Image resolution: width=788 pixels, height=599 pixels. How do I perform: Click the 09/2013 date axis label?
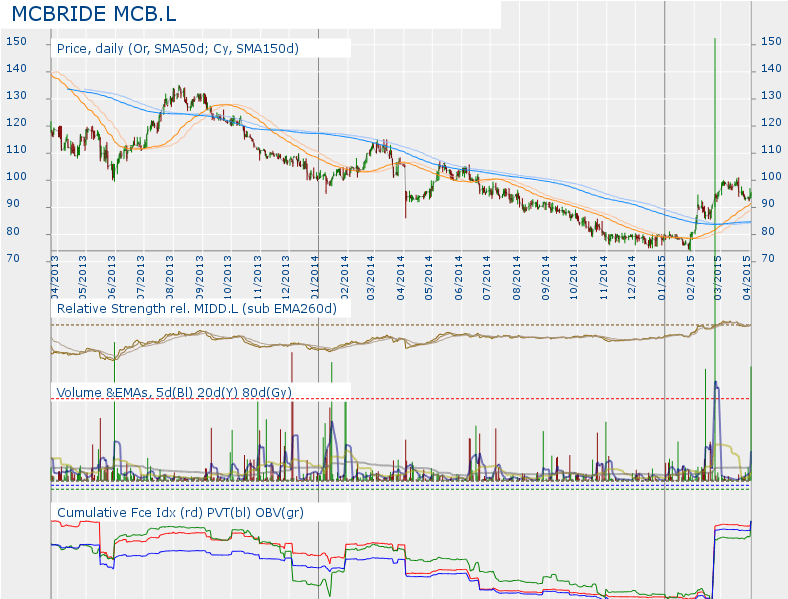(x=199, y=278)
